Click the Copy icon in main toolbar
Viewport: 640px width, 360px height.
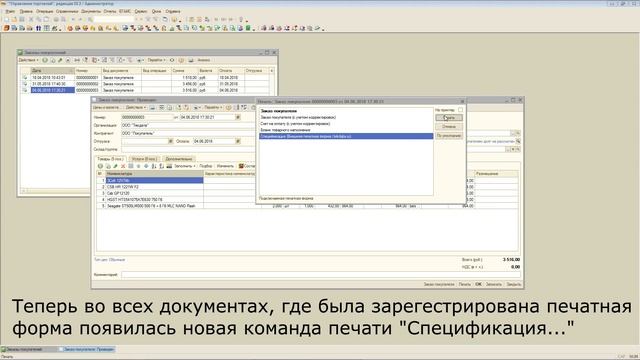pyautogui.click(x=39, y=20)
